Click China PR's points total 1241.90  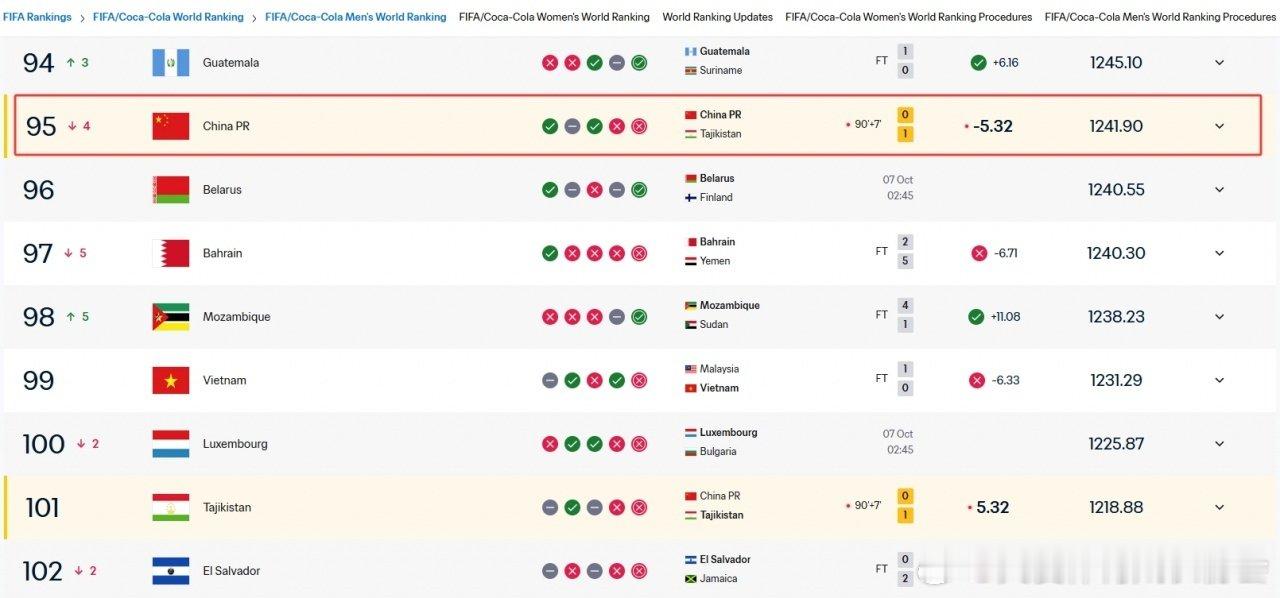tap(1116, 126)
